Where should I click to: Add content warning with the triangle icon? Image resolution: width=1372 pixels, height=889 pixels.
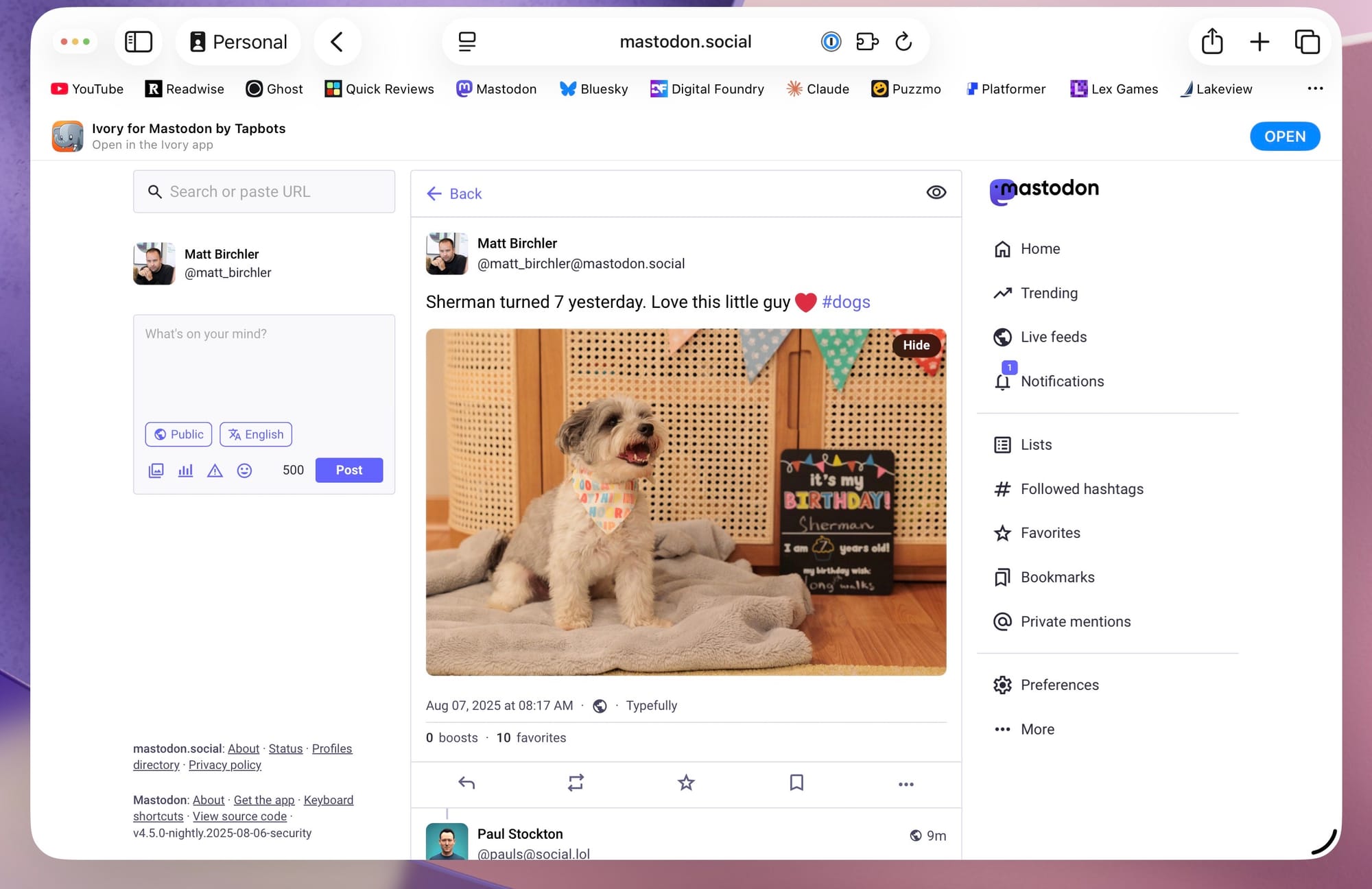(x=215, y=471)
